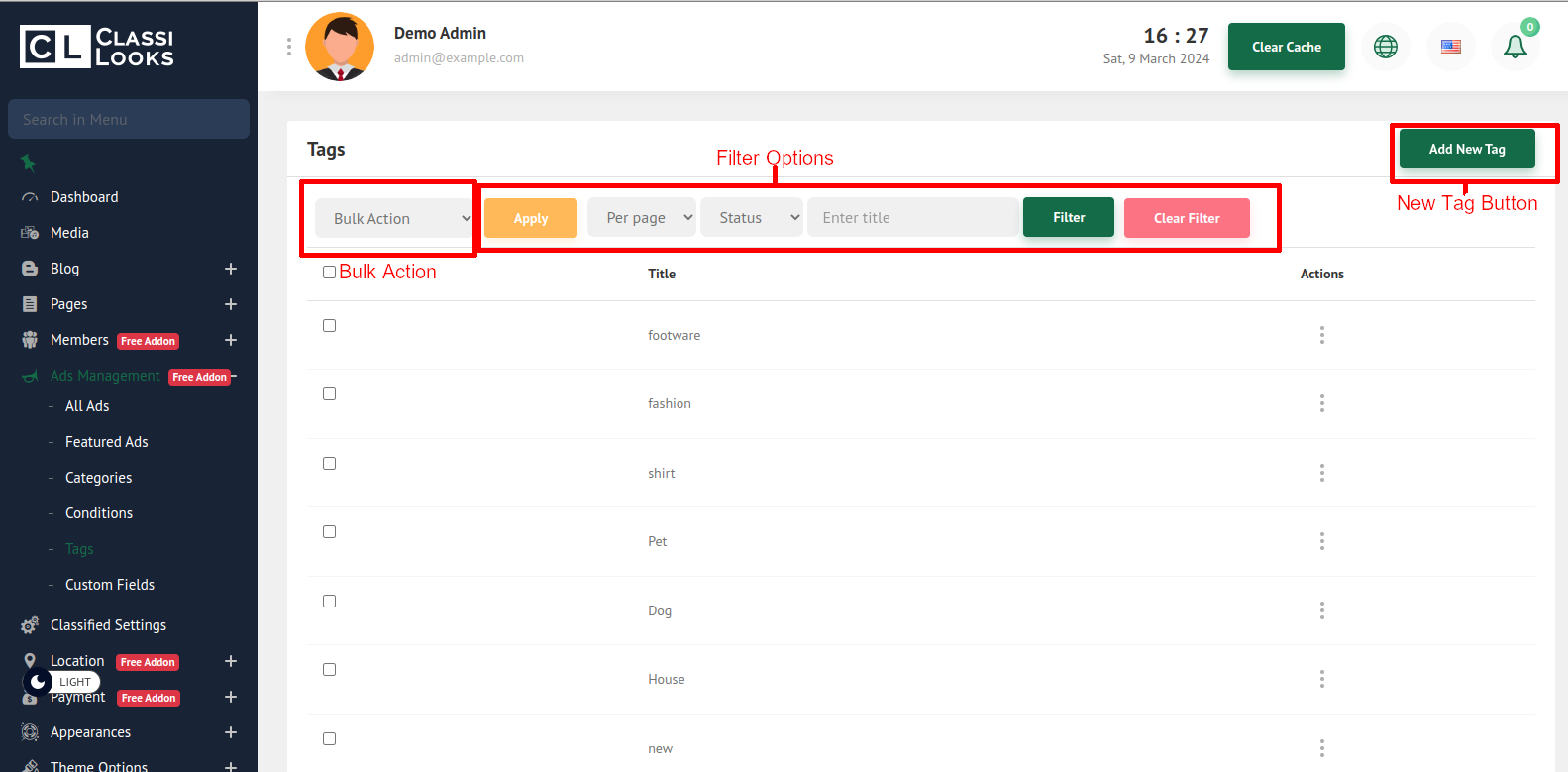Go to Categories in sidebar
1568x772 pixels.
click(x=98, y=478)
